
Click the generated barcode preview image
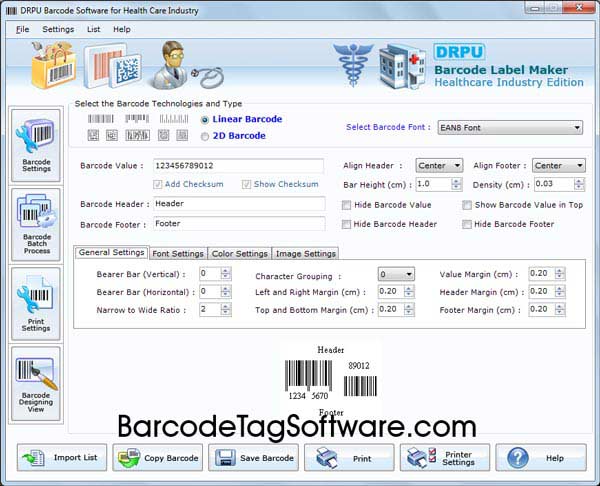tap(331, 381)
